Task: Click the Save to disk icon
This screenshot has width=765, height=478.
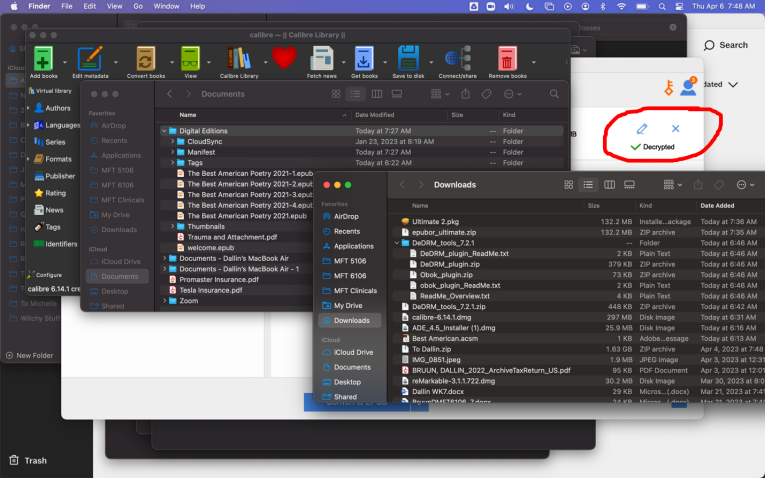Action: (408, 60)
